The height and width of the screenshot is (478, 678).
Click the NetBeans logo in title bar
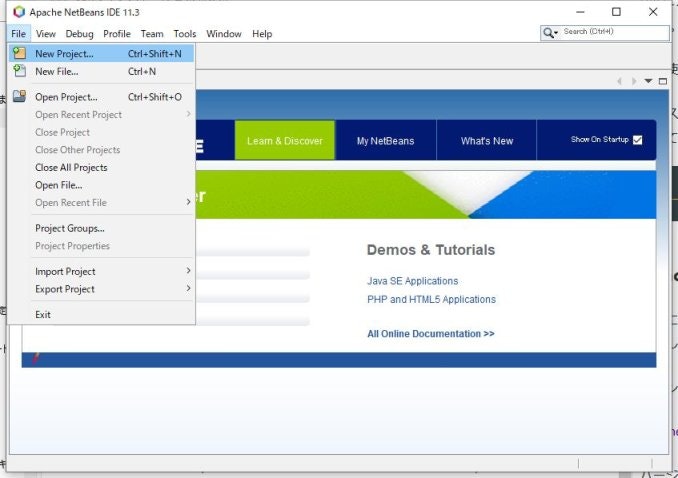pos(19,12)
